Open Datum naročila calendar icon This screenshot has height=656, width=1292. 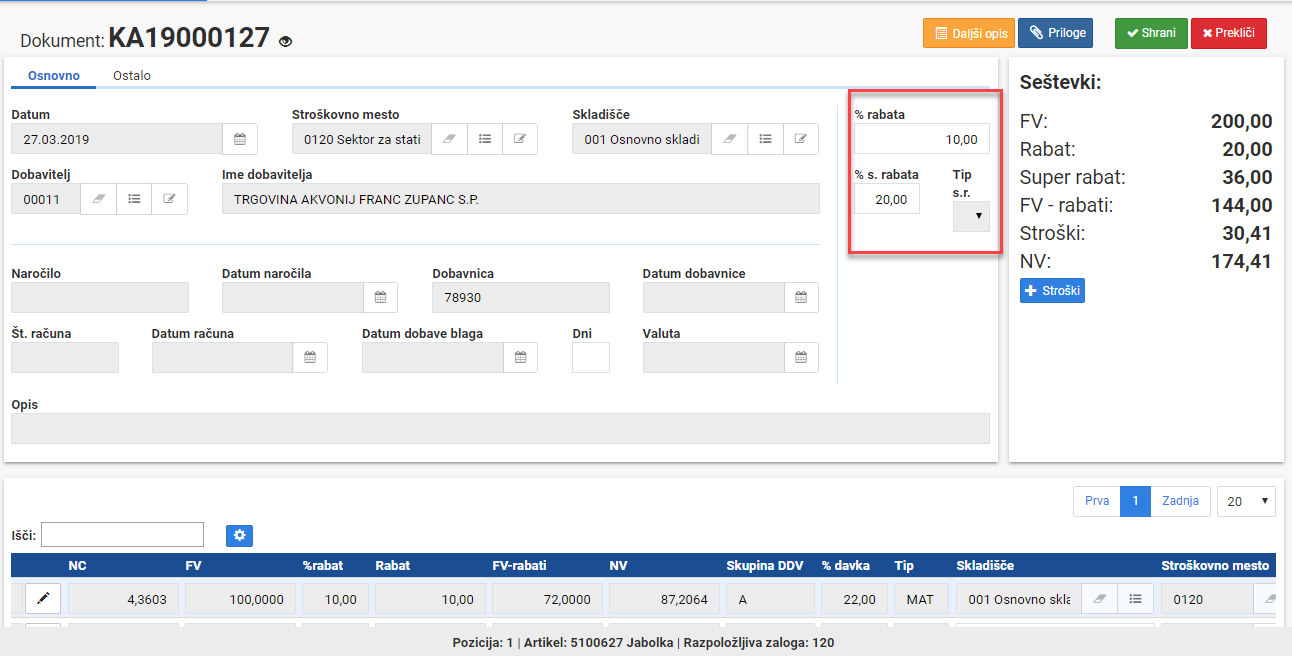[x=380, y=298]
